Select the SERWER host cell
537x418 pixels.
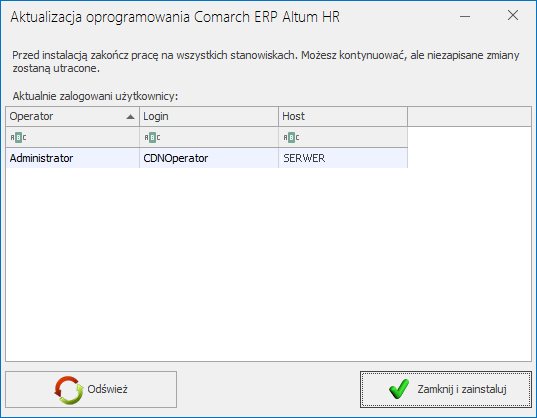(x=343, y=158)
